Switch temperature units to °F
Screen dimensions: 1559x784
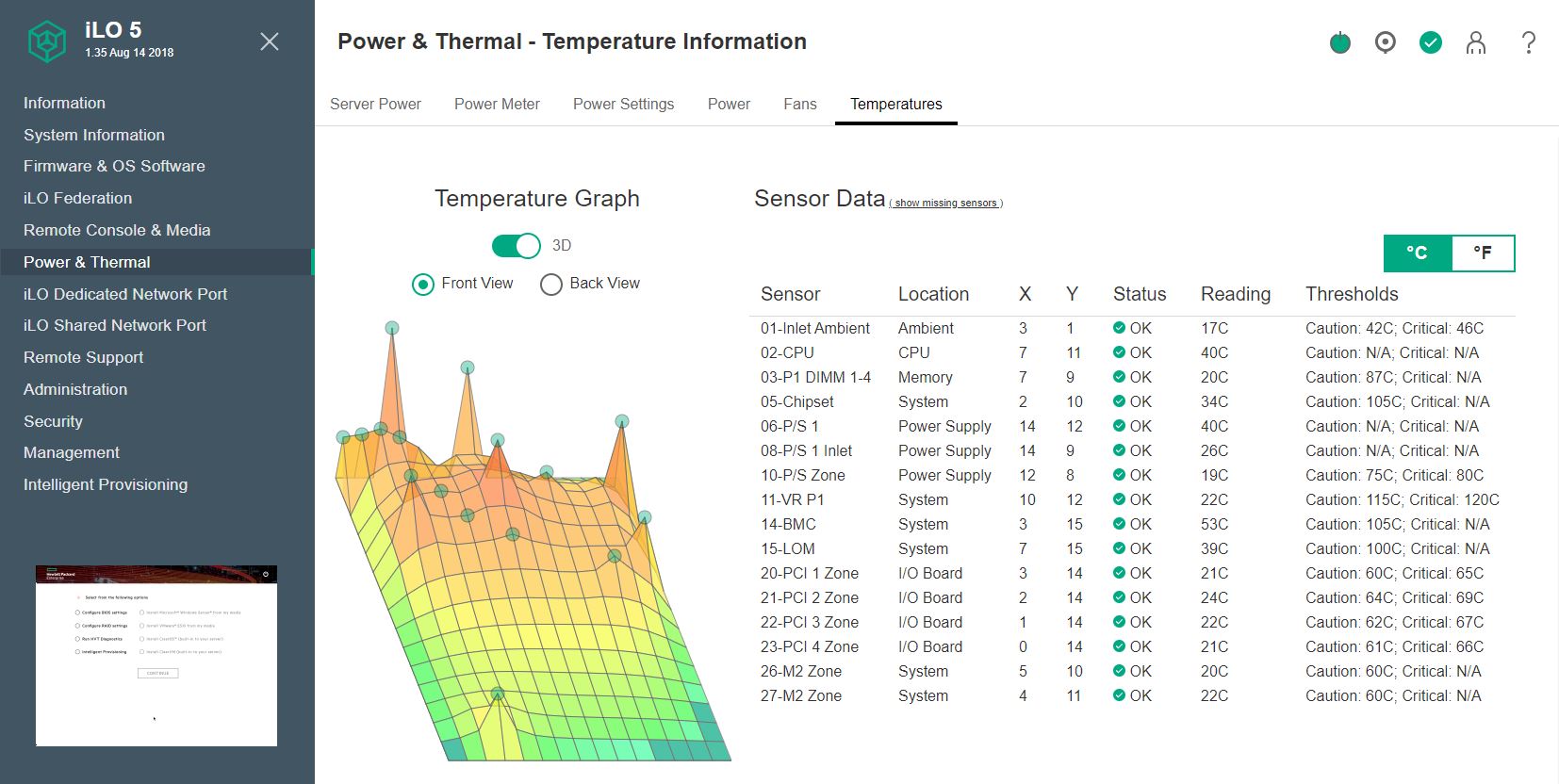[1483, 253]
